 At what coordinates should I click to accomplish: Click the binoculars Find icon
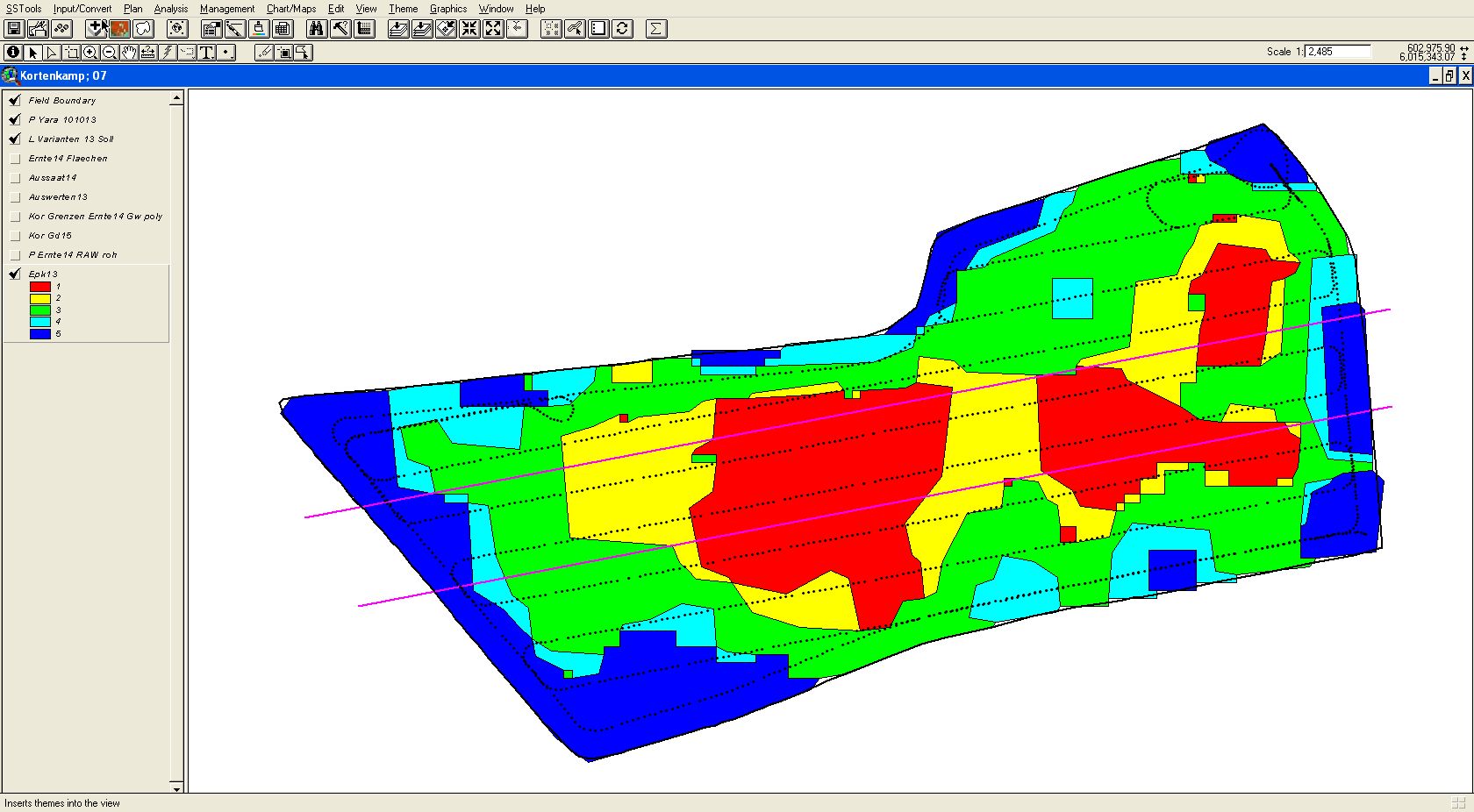317,29
